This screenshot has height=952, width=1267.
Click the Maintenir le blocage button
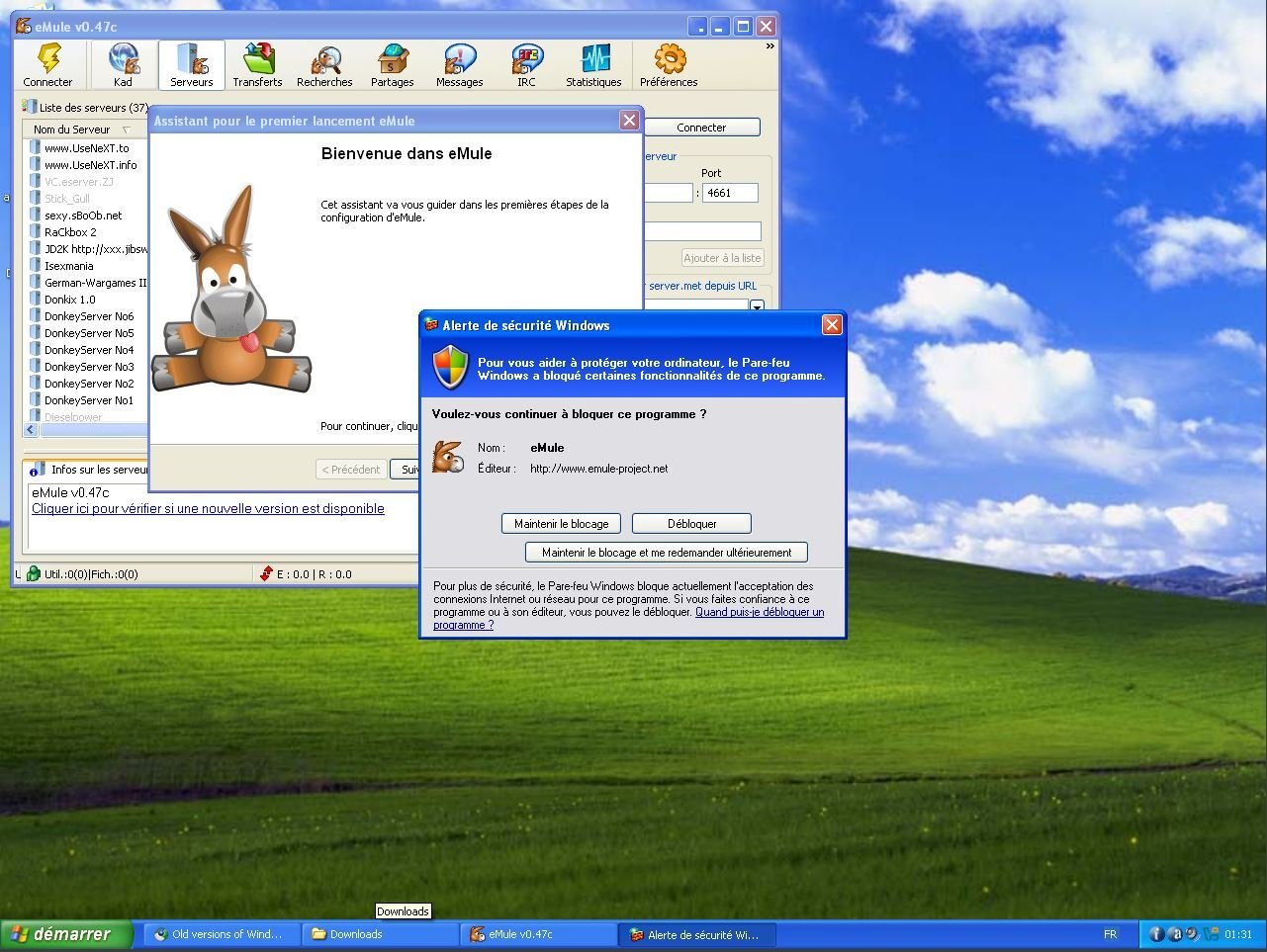[561, 524]
